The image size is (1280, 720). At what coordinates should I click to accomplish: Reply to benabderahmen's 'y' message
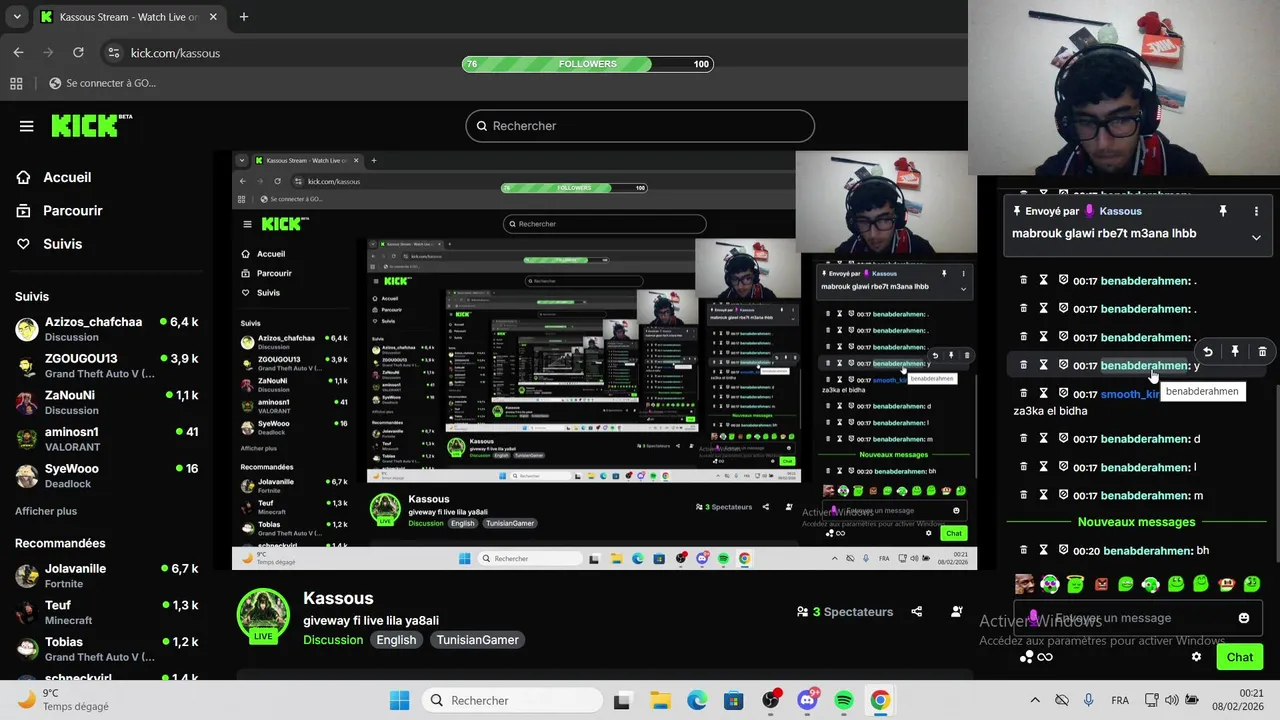click(1208, 352)
